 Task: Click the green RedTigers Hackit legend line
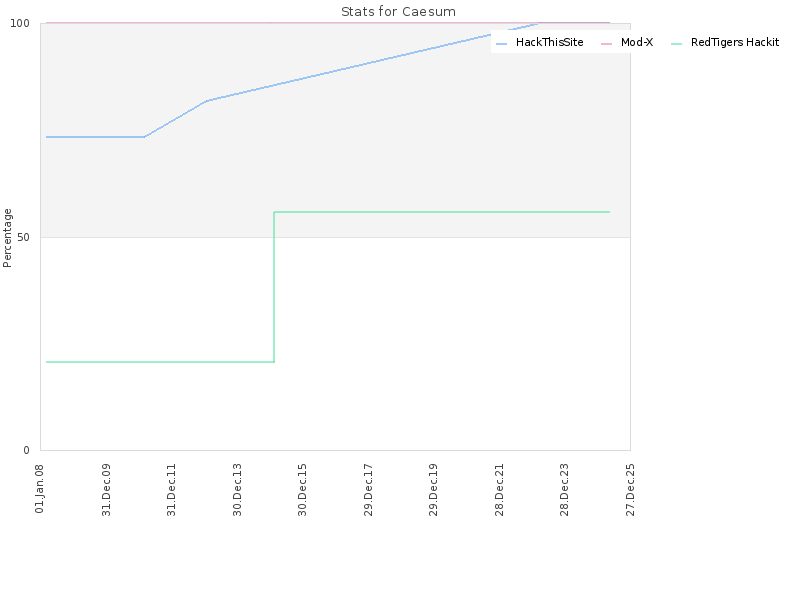pos(677,44)
